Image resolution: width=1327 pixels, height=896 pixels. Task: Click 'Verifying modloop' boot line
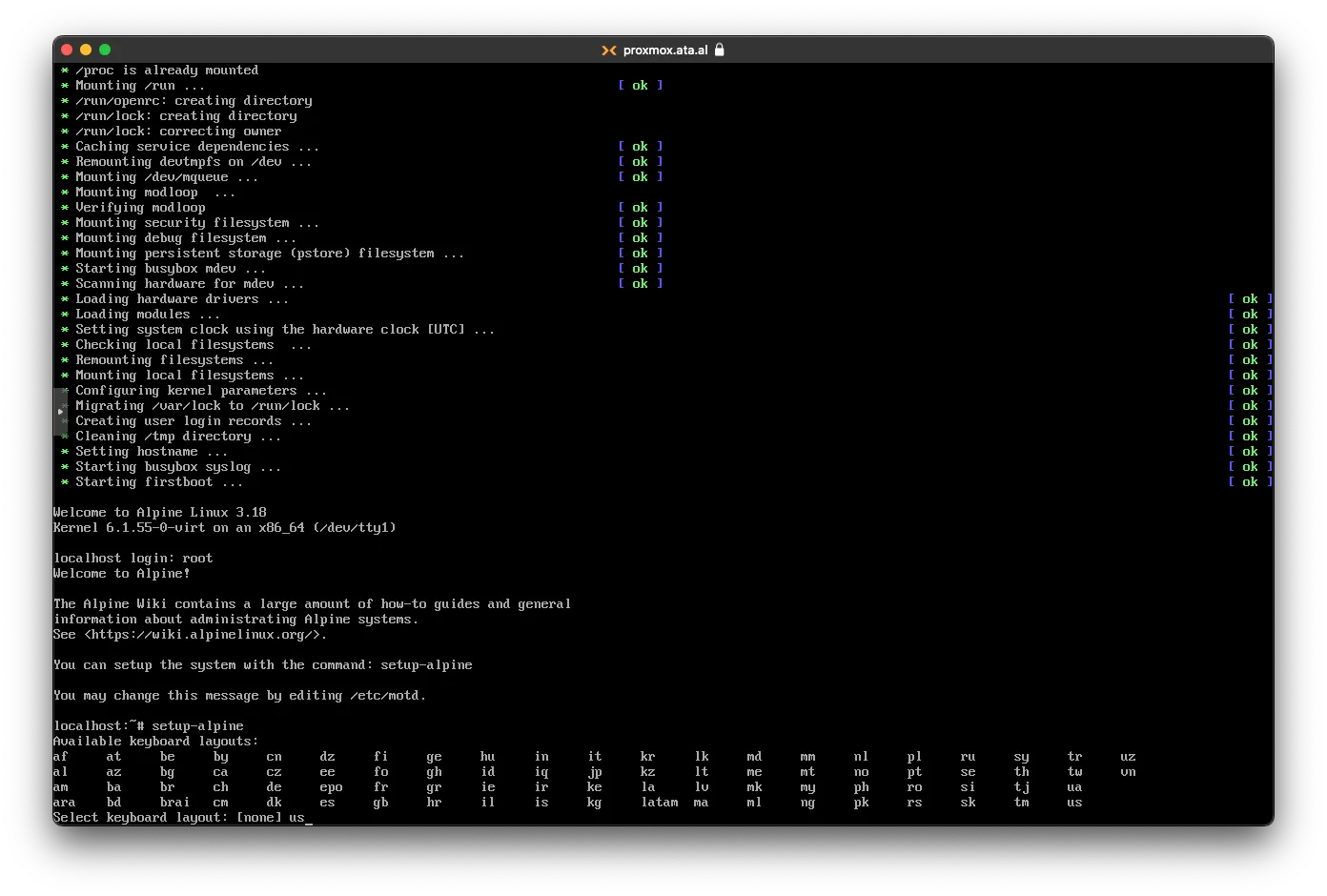tap(133, 208)
